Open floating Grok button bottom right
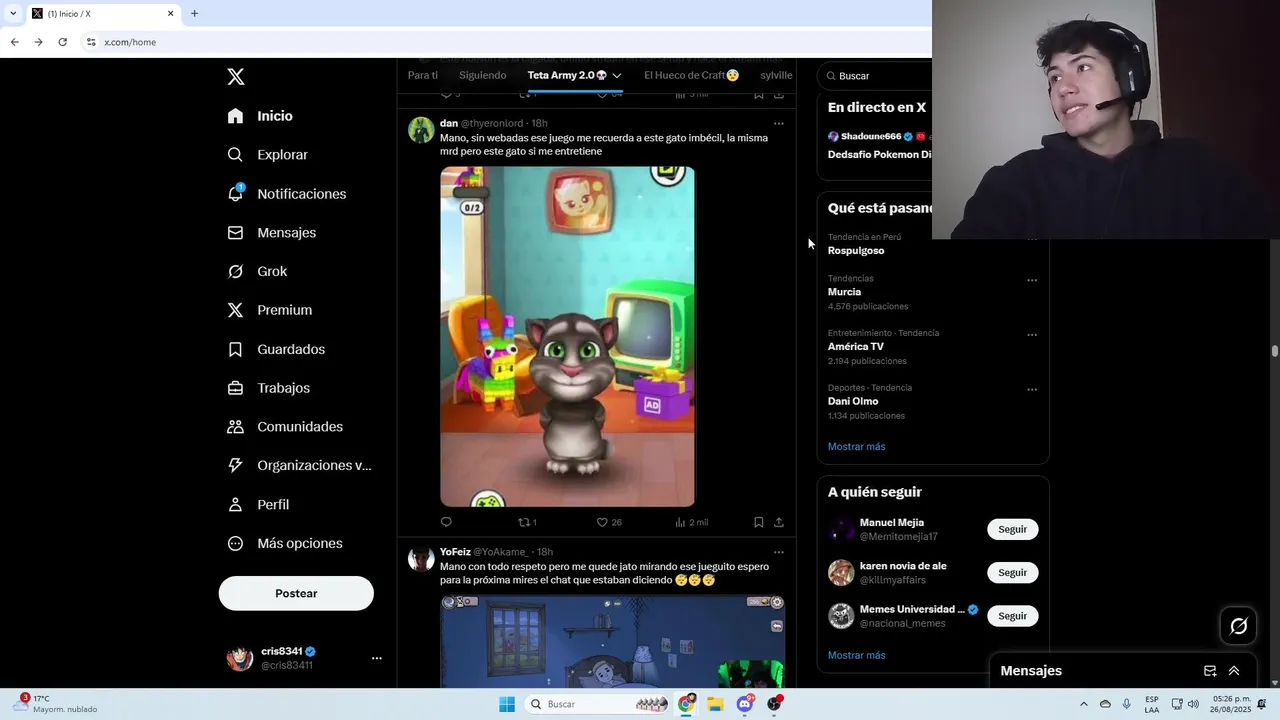The width and height of the screenshot is (1280, 720). coord(1239,626)
